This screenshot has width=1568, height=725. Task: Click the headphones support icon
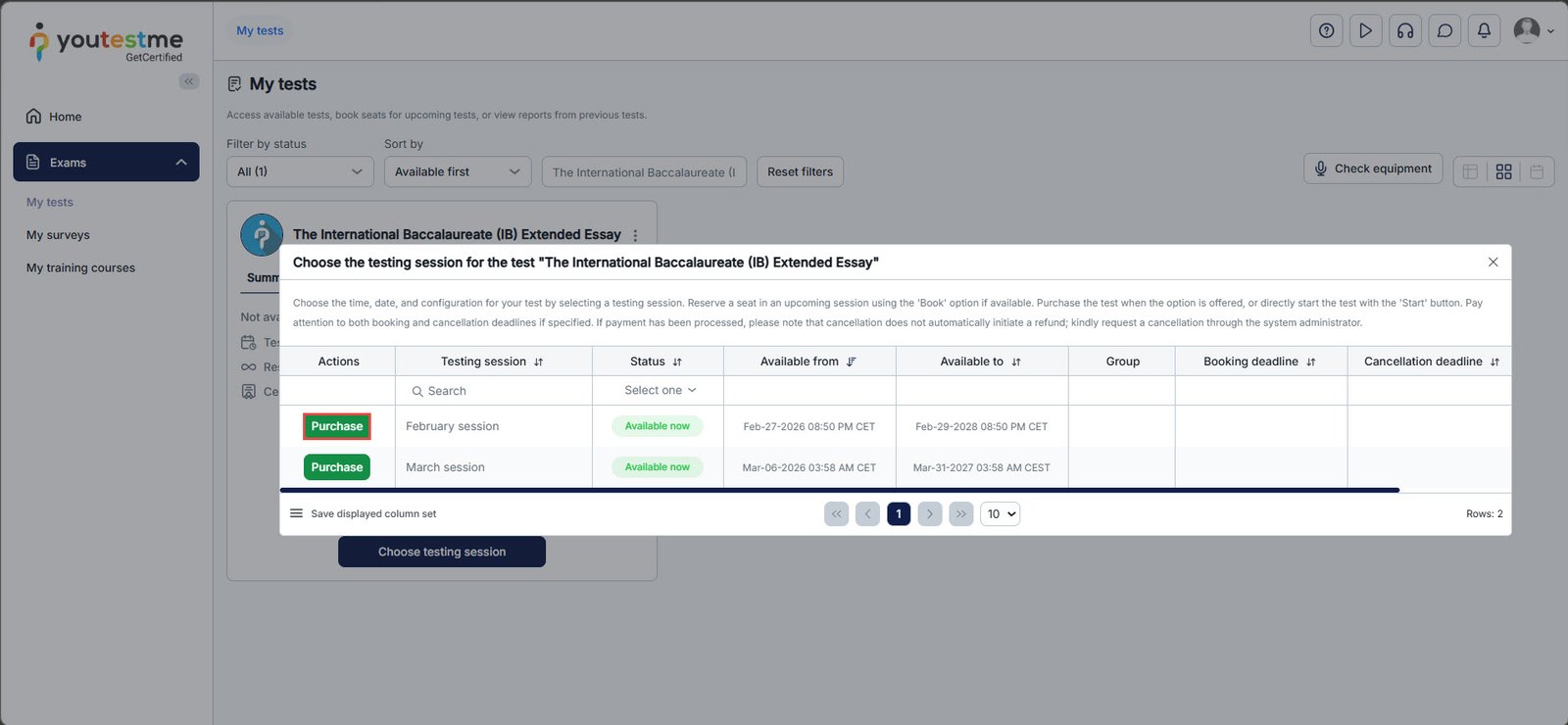click(1405, 30)
